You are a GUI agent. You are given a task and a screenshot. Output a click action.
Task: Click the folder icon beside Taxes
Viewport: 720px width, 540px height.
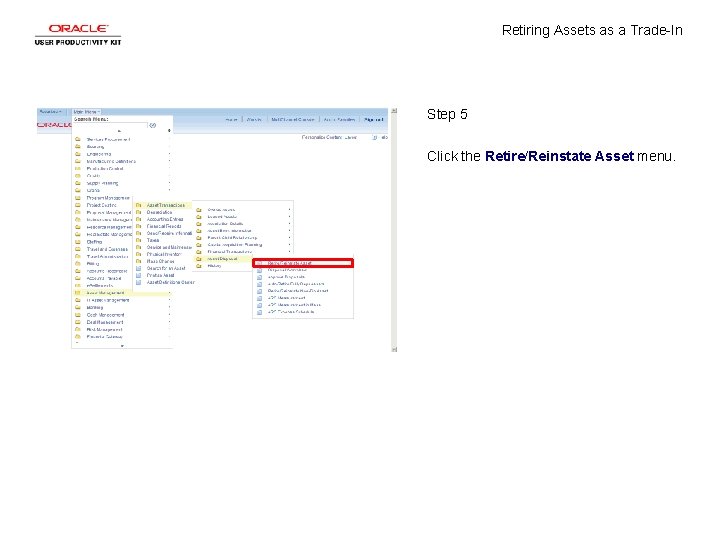click(x=139, y=240)
